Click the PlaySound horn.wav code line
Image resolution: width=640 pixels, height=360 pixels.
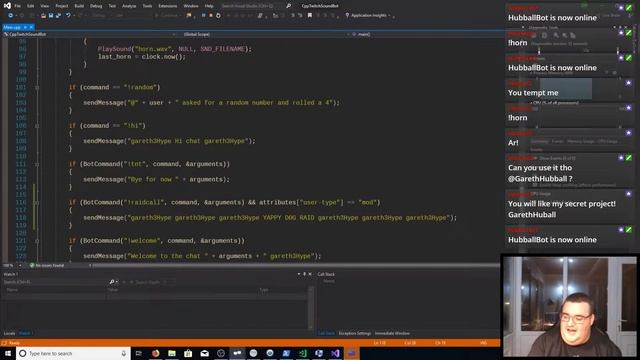175,49
